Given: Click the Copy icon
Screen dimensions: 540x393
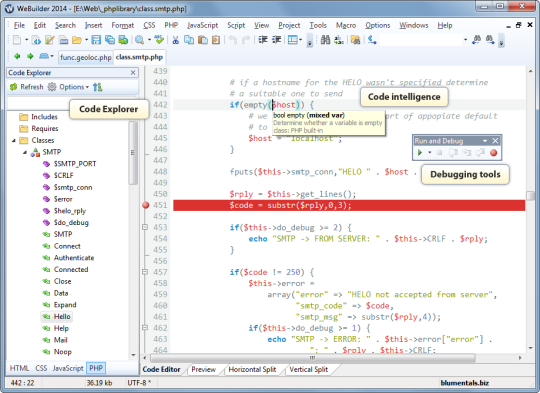Looking at the screenshot, I should [x=189, y=40].
